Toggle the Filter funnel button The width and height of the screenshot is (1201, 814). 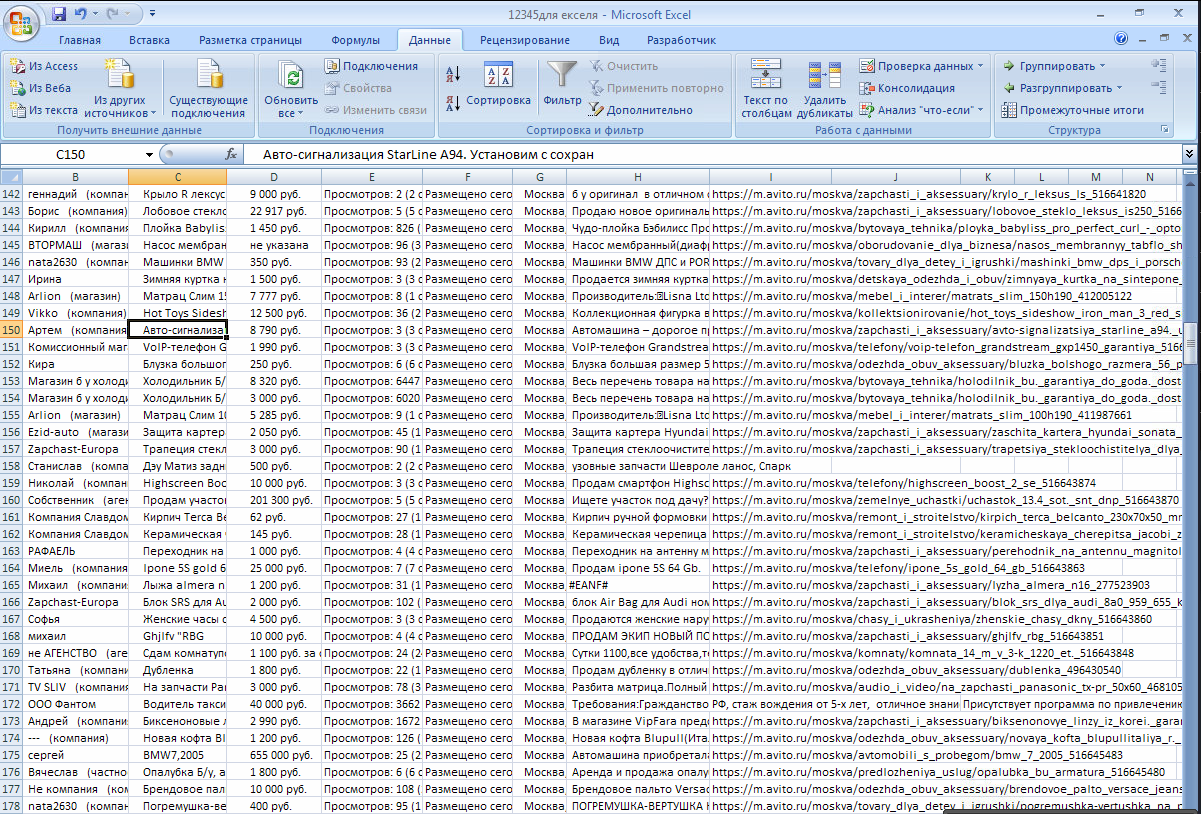(562, 84)
